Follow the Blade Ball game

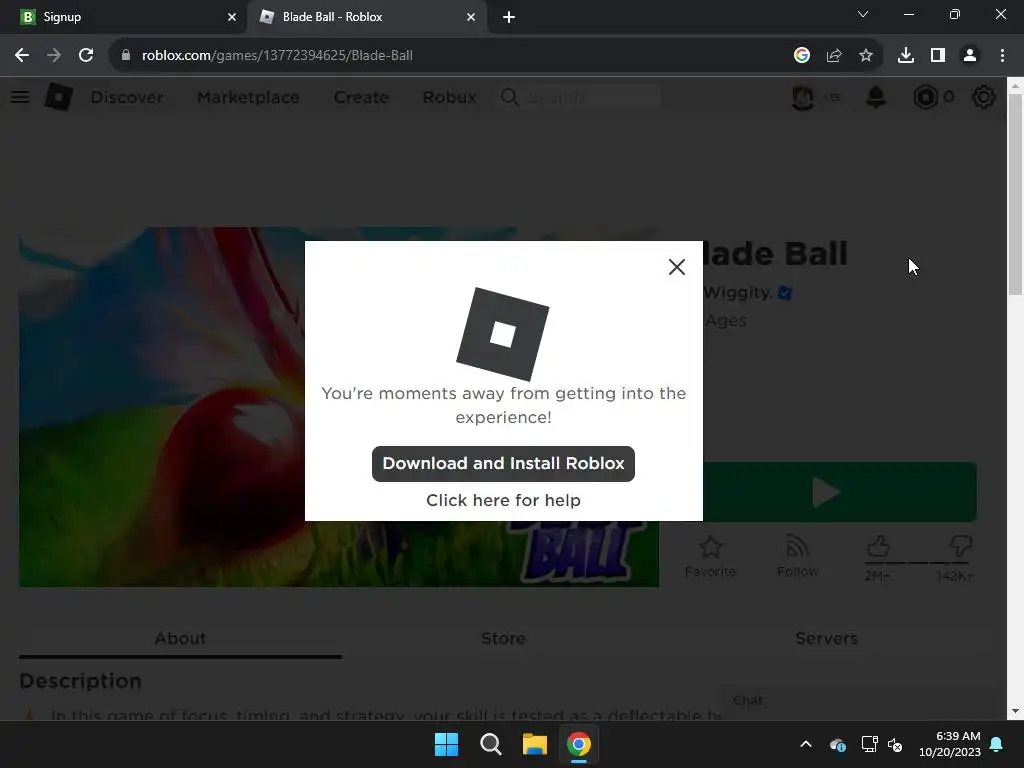point(797,556)
